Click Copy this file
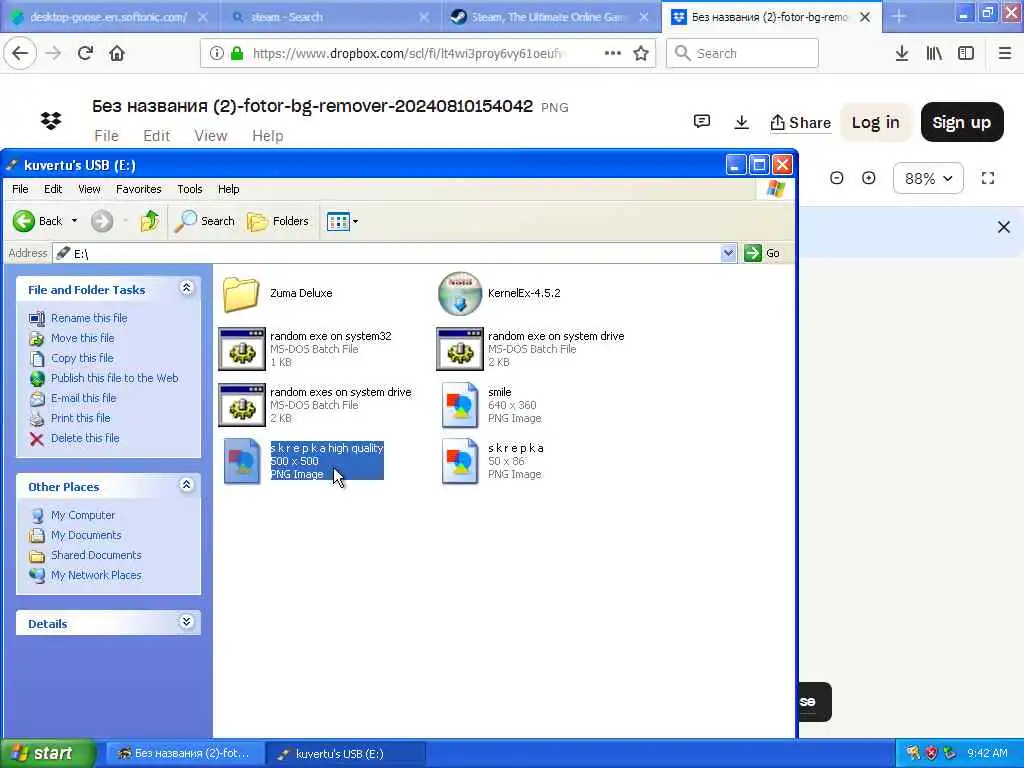Image resolution: width=1024 pixels, height=768 pixels. 82,358
